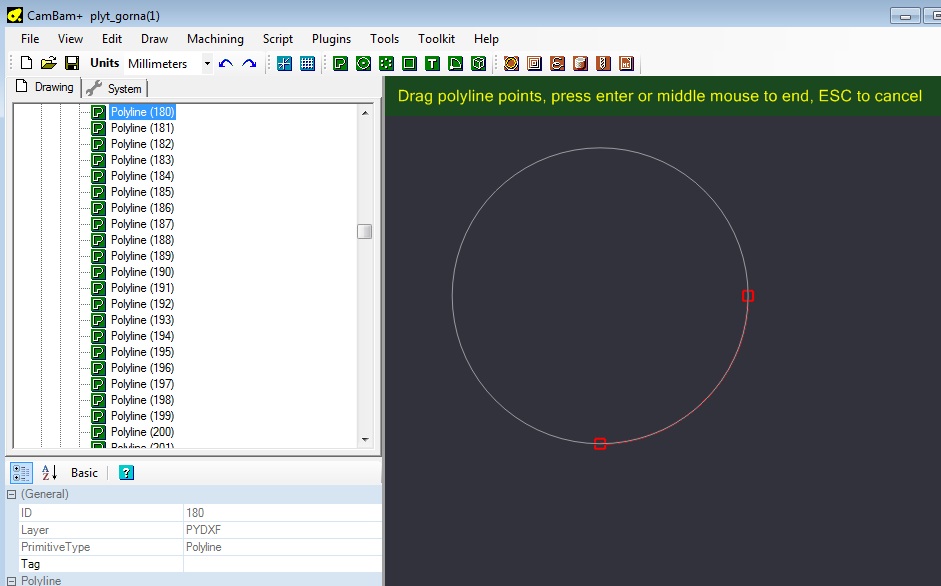Toggle the show grid icon
Screen dimensions: 941x586
(307, 63)
